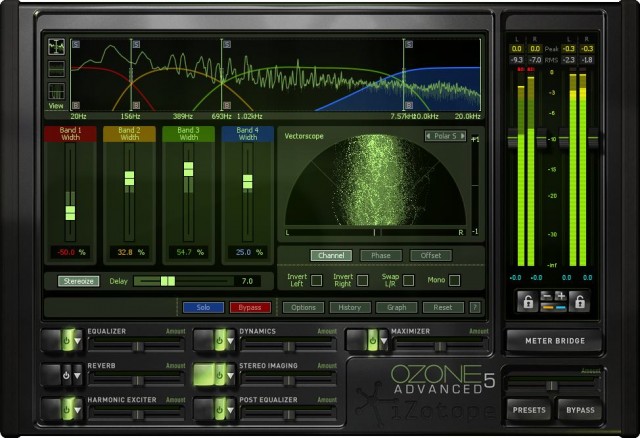Screen dimensions: 640x438
Task: Open the Presets button
Action: (x=530, y=410)
